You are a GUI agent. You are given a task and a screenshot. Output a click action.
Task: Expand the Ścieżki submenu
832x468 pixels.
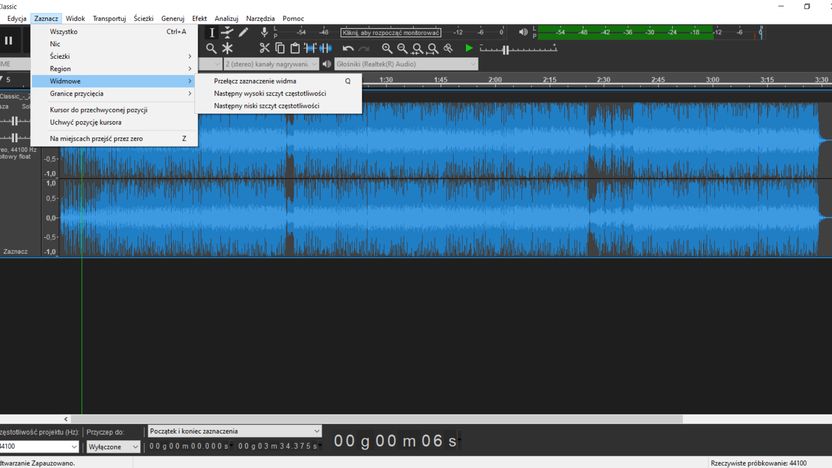115,56
